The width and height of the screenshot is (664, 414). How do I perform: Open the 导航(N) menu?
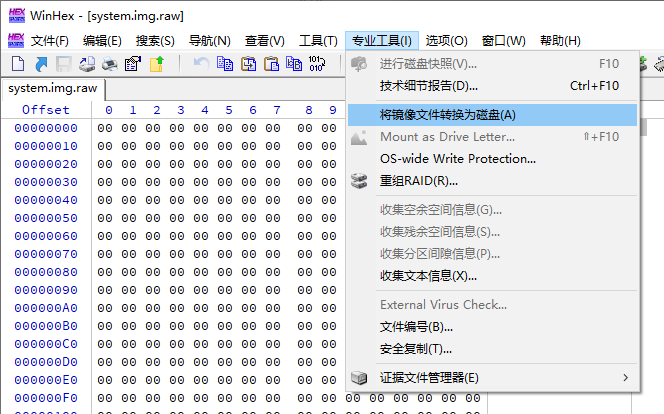(210, 41)
